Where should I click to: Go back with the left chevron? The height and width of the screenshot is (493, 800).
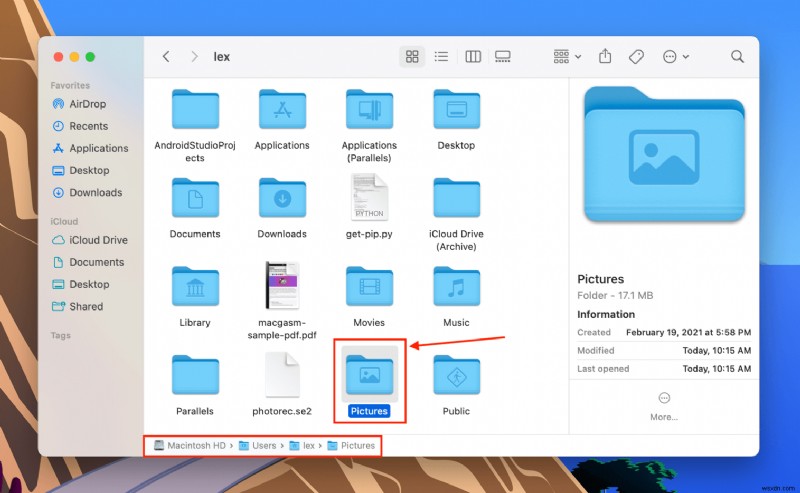pyautogui.click(x=166, y=57)
